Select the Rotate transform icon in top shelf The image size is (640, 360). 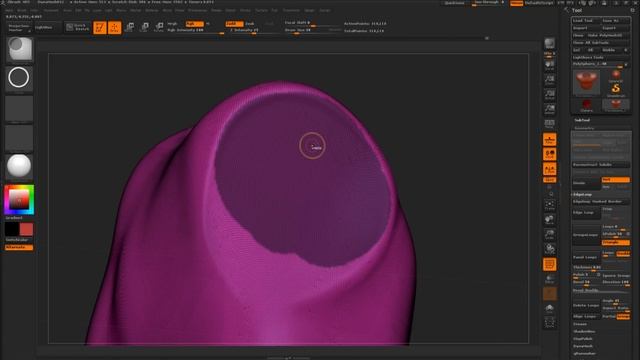159,27
